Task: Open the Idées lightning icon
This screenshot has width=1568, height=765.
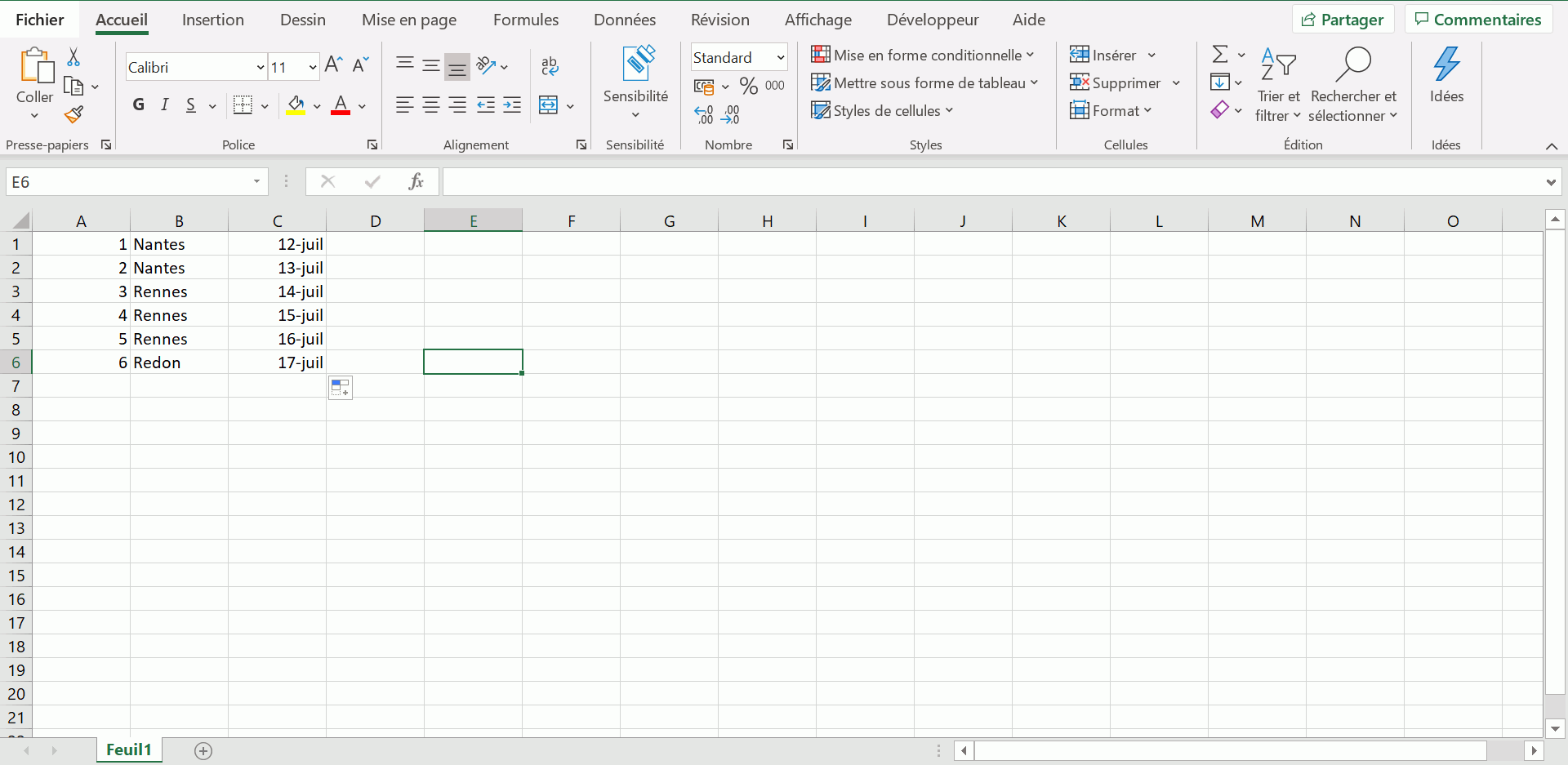Action: (1445, 65)
